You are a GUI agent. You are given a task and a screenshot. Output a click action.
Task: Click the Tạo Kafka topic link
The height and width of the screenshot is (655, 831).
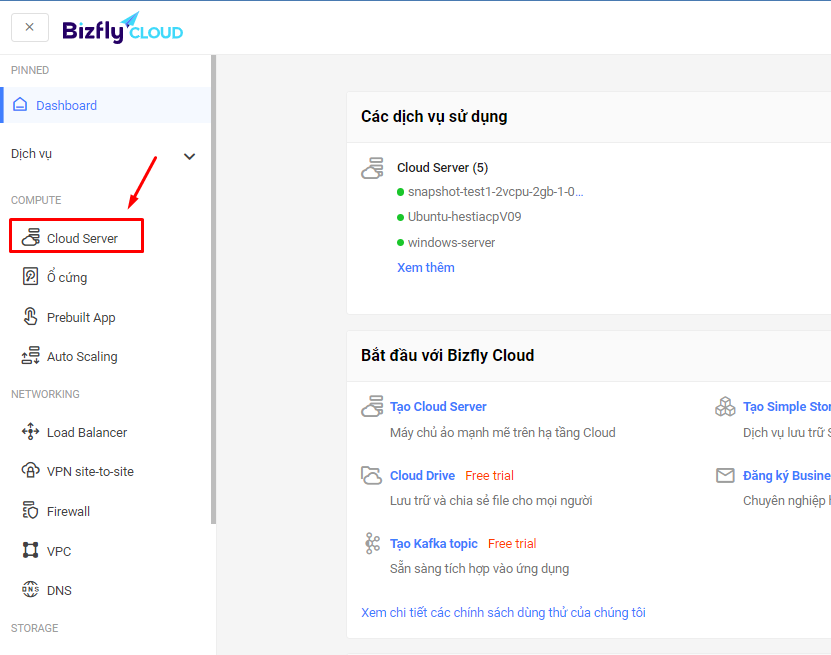click(434, 544)
